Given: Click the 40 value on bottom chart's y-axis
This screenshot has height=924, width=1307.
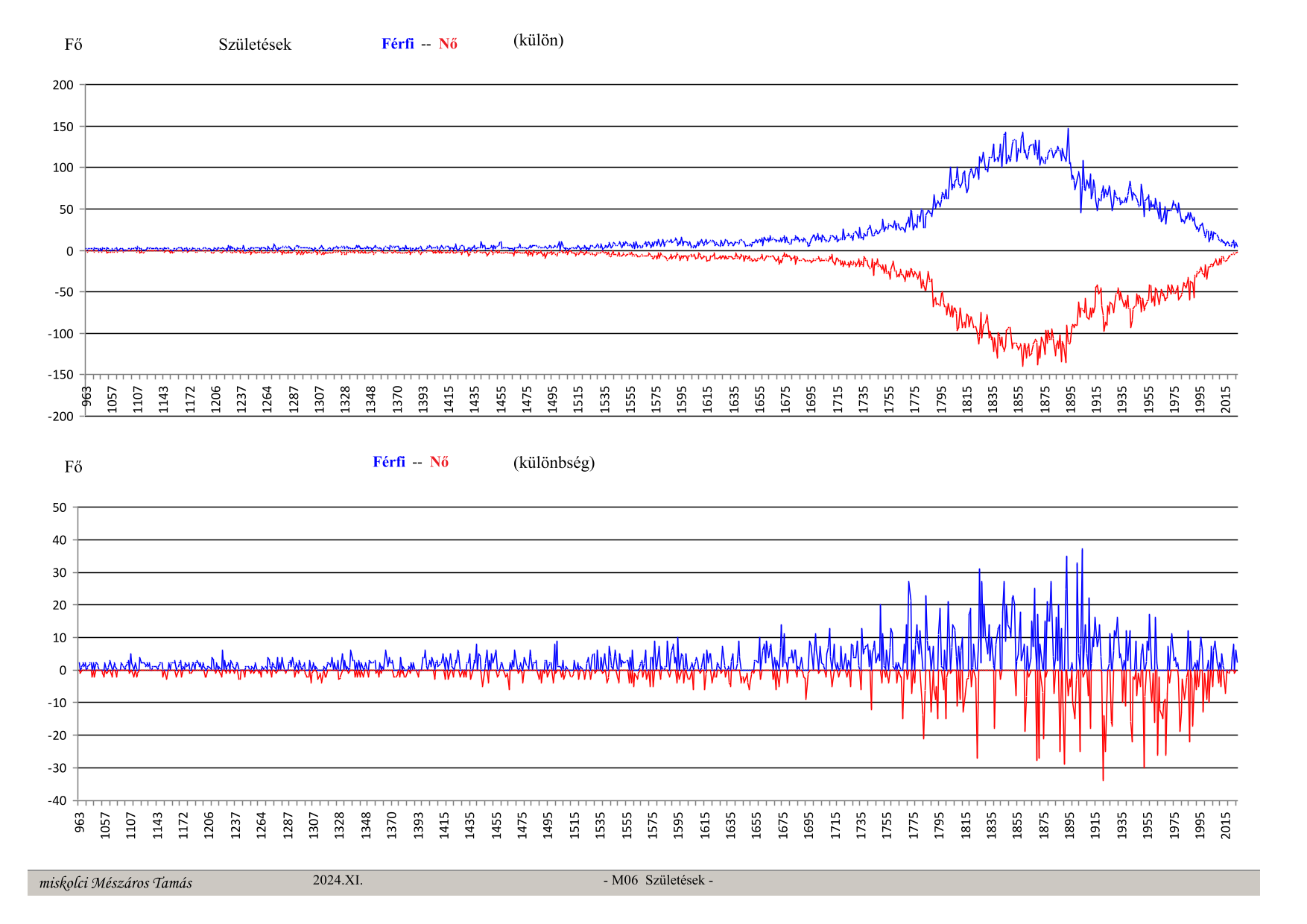Looking at the screenshot, I should 60,540.
